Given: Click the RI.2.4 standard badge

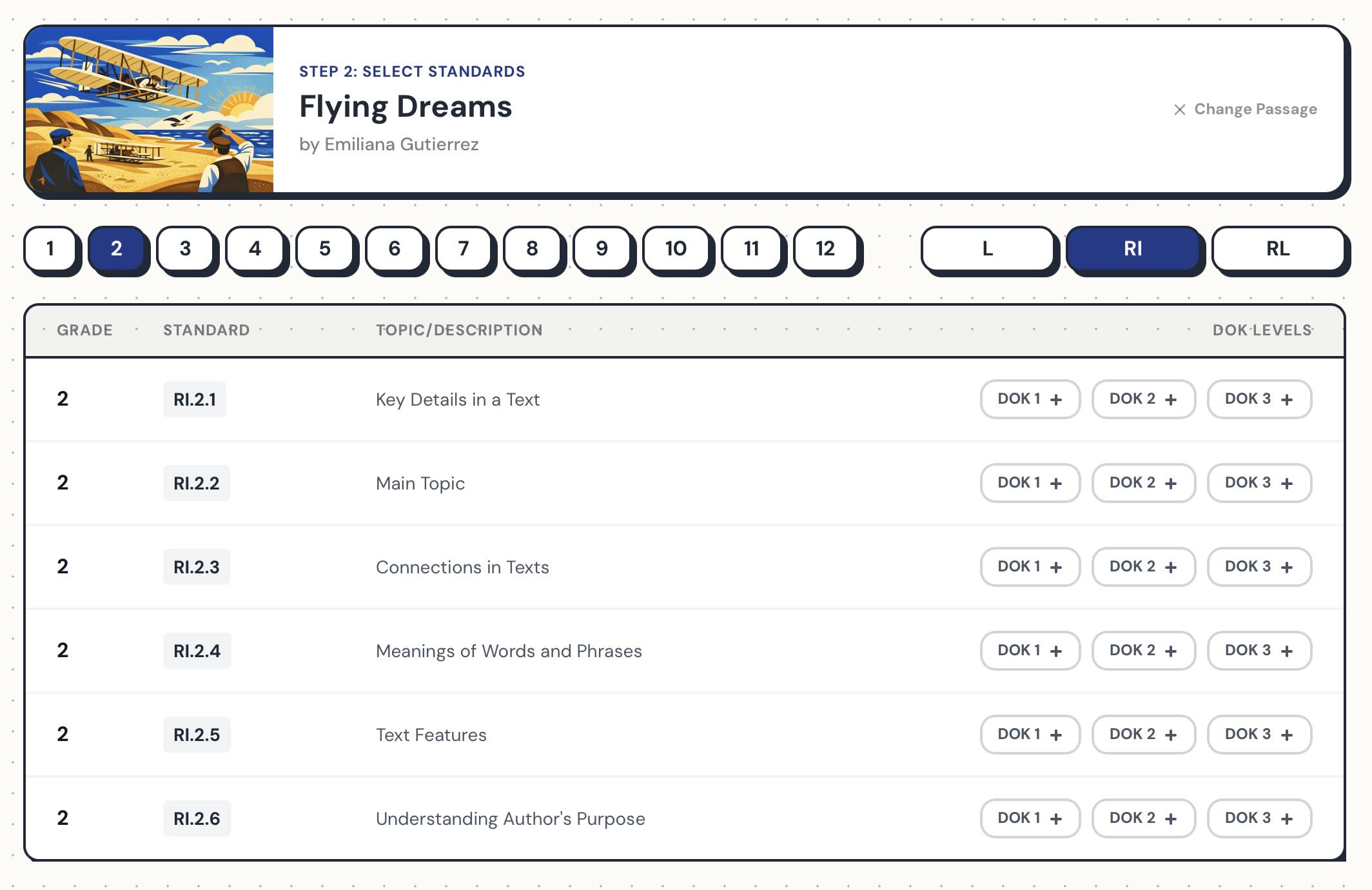Looking at the screenshot, I should (197, 651).
